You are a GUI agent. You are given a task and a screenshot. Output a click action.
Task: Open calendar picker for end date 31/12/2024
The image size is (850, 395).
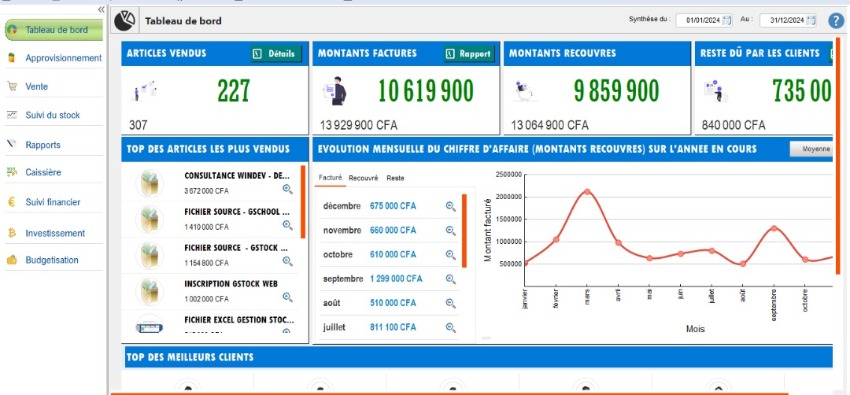[x=810, y=21]
